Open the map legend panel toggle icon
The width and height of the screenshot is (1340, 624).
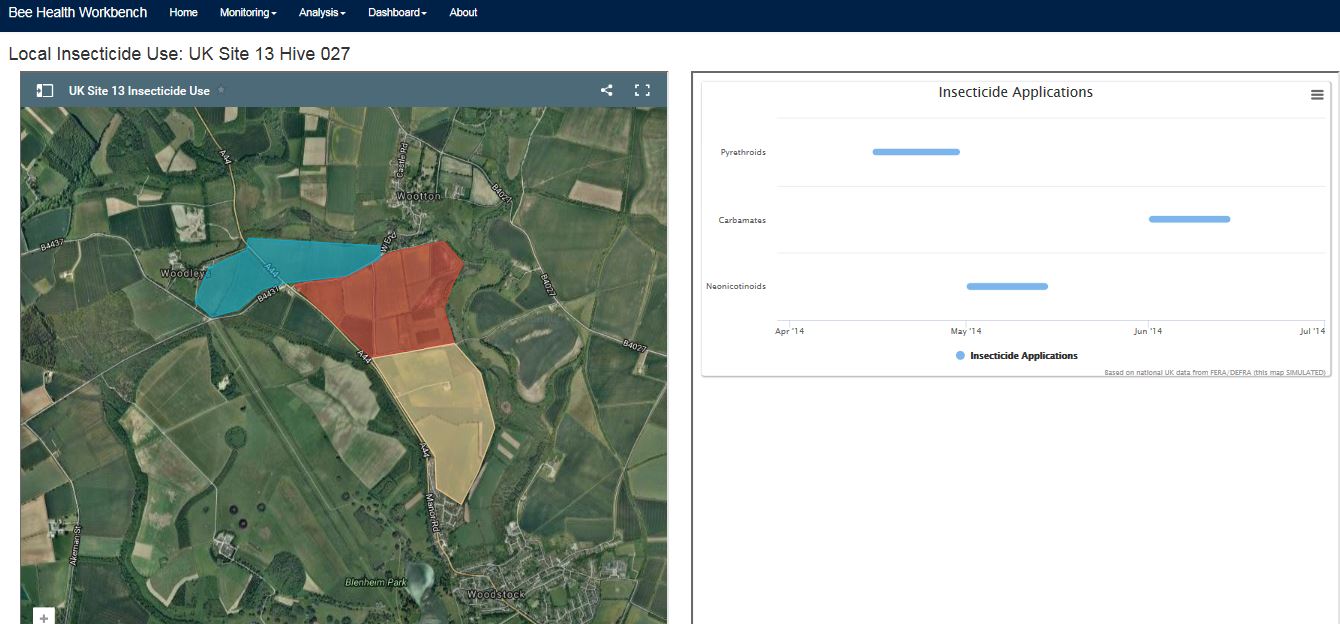(44, 90)
